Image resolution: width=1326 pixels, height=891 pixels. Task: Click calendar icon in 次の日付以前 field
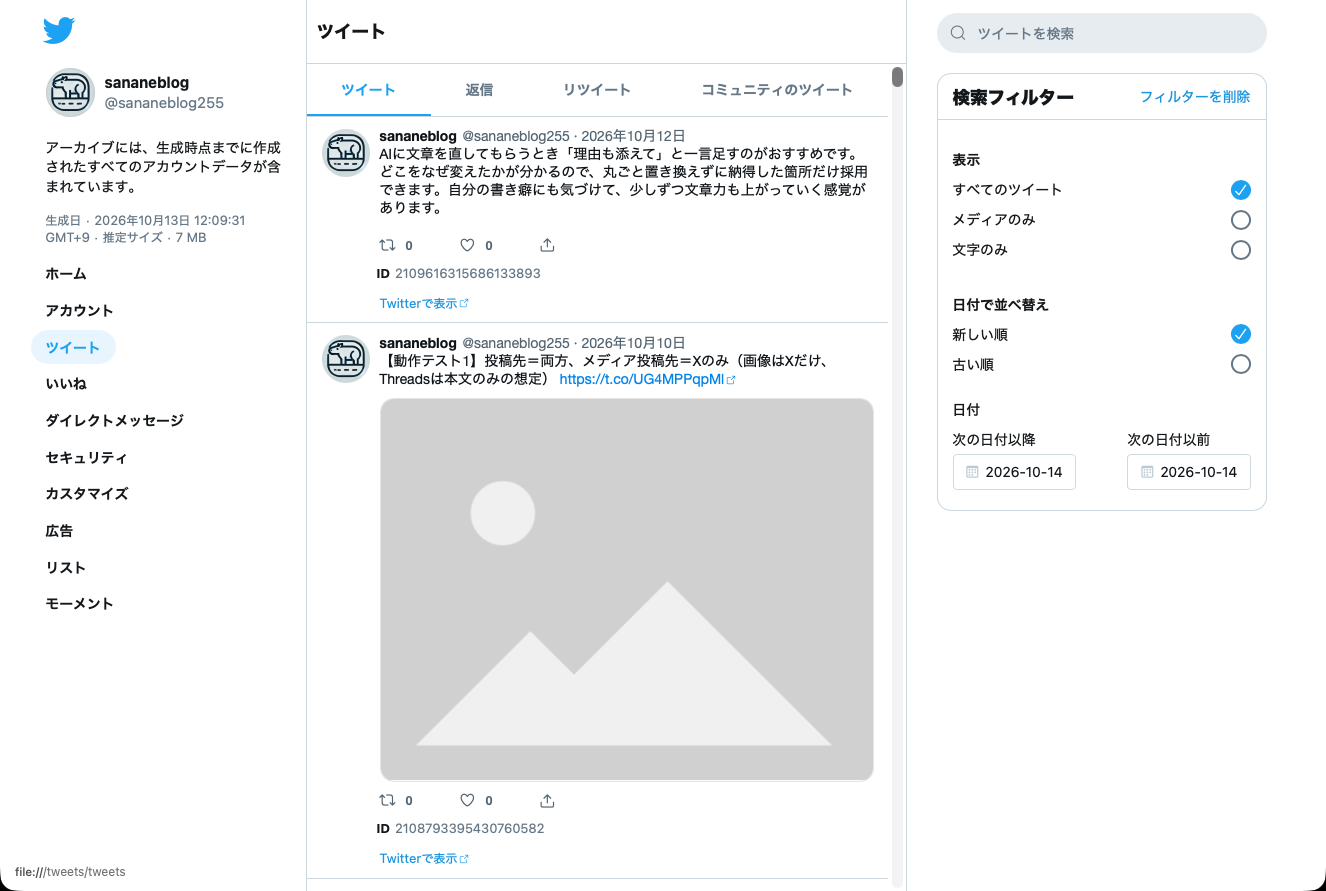coord(1147,472)
